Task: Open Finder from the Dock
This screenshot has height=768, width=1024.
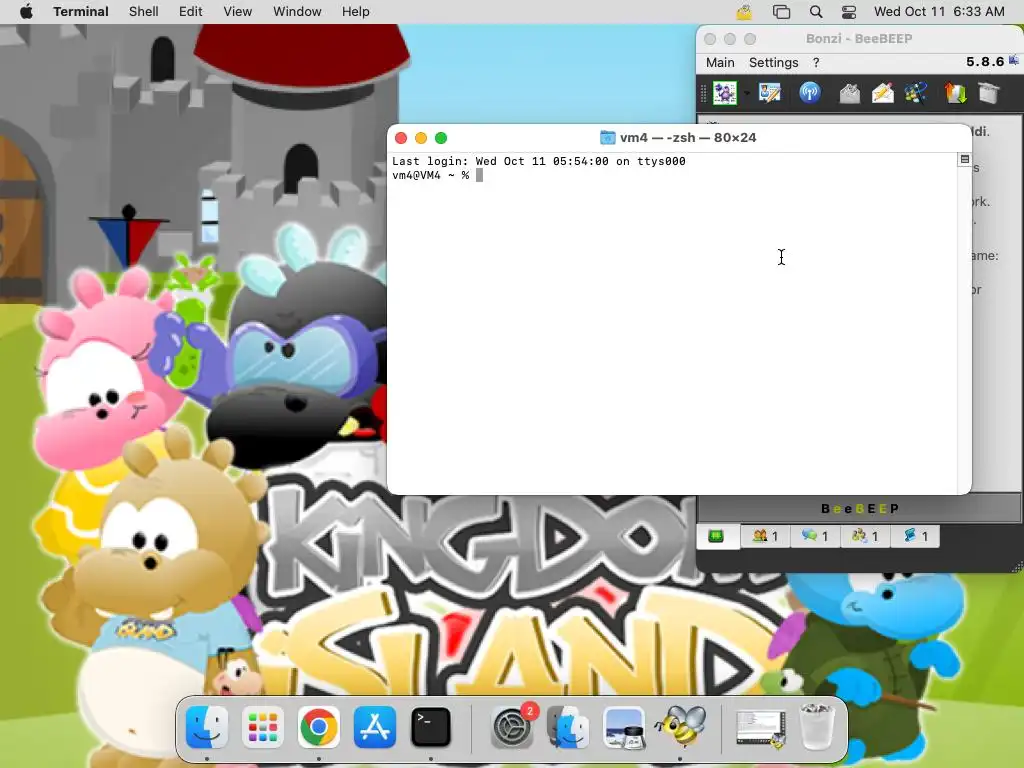Action: 207,727
